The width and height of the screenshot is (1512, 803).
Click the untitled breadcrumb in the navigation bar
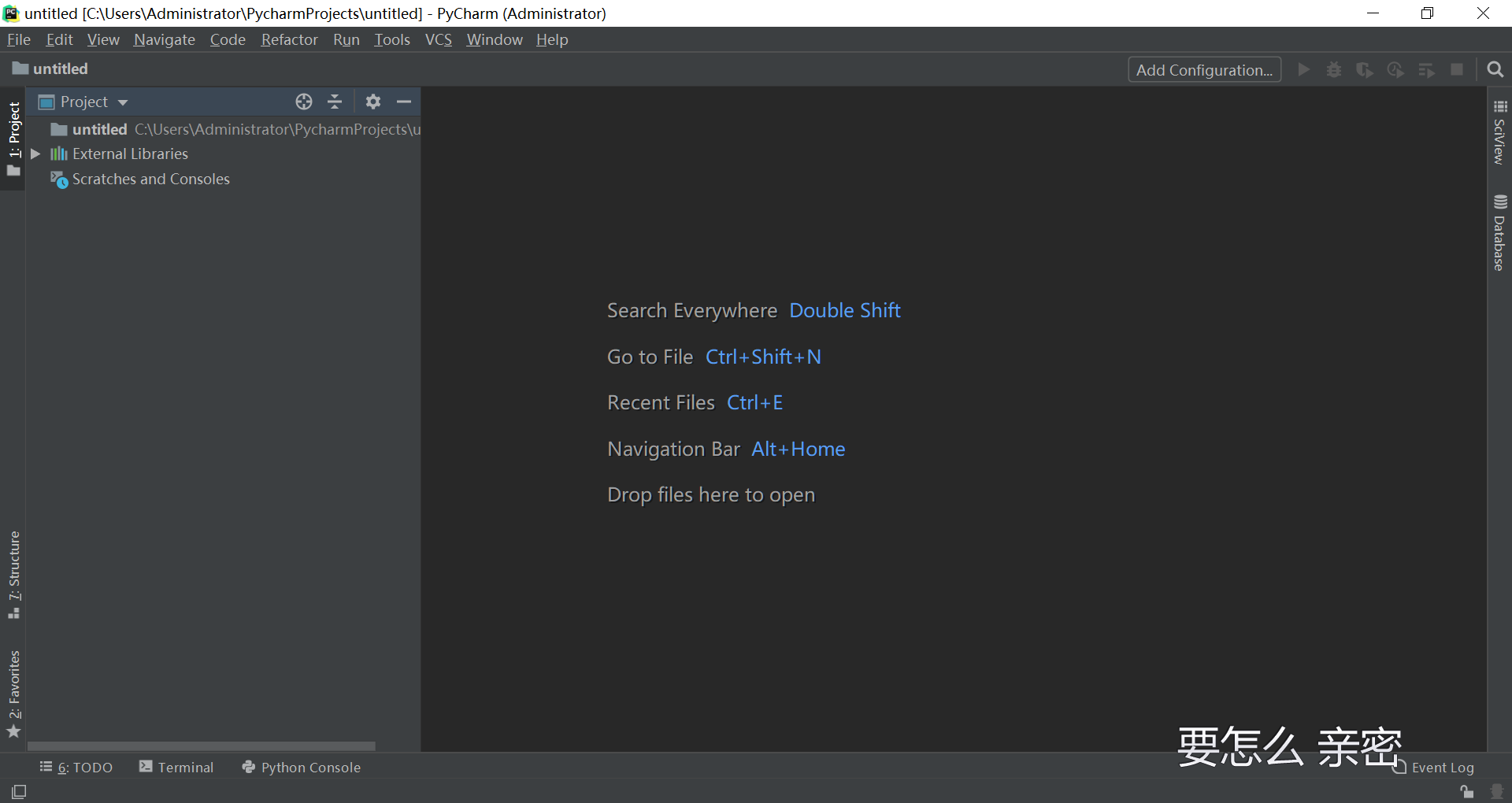(x=50, y=69)
